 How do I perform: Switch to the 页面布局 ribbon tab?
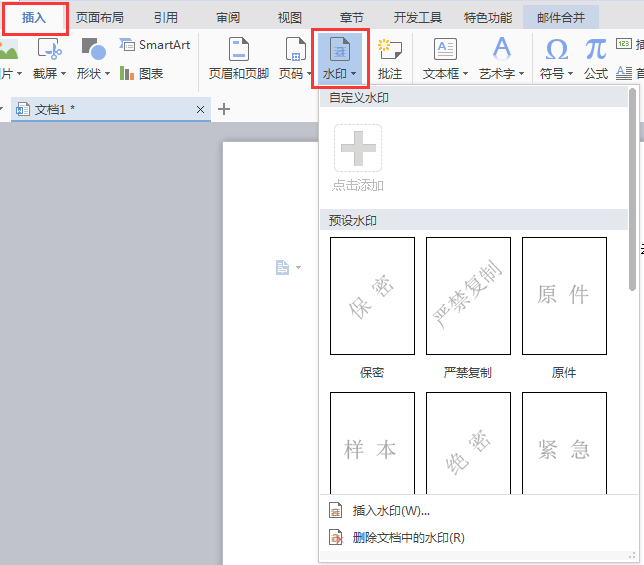pyautogui.click(x=100, y=17)
